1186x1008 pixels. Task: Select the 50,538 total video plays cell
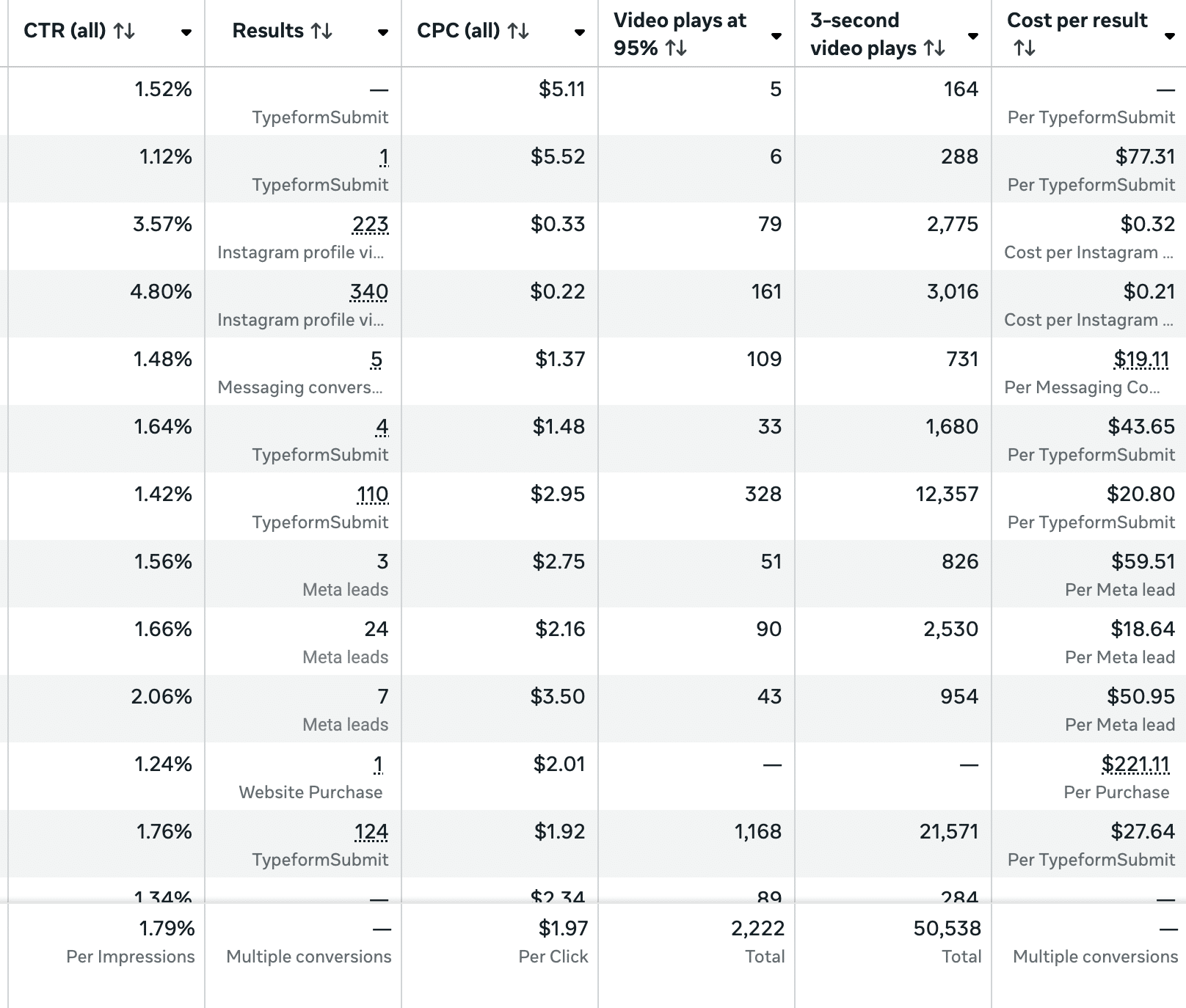pyautogui.click(x=947, y=929)
